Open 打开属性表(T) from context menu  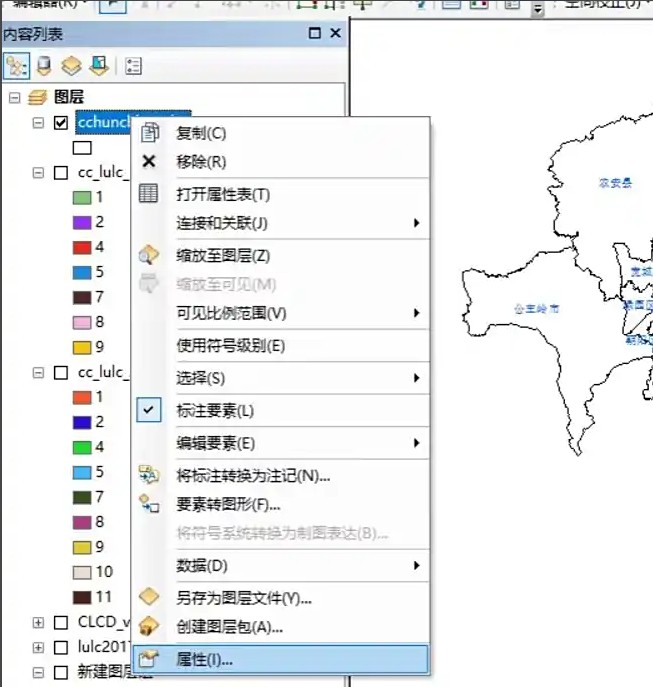coord(223,194)
